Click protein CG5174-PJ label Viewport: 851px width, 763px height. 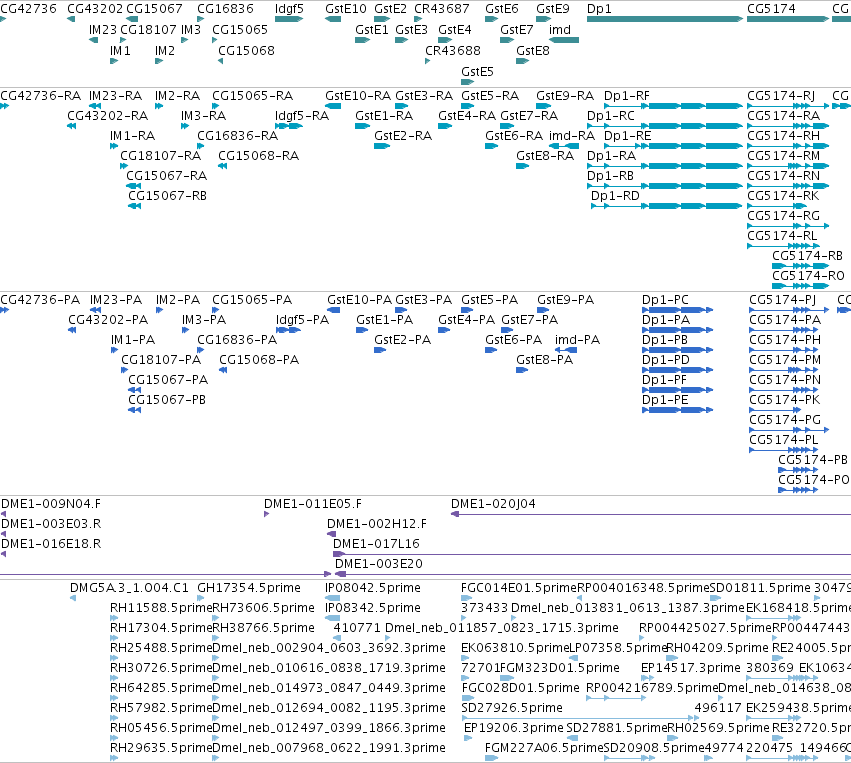(782, 300)
